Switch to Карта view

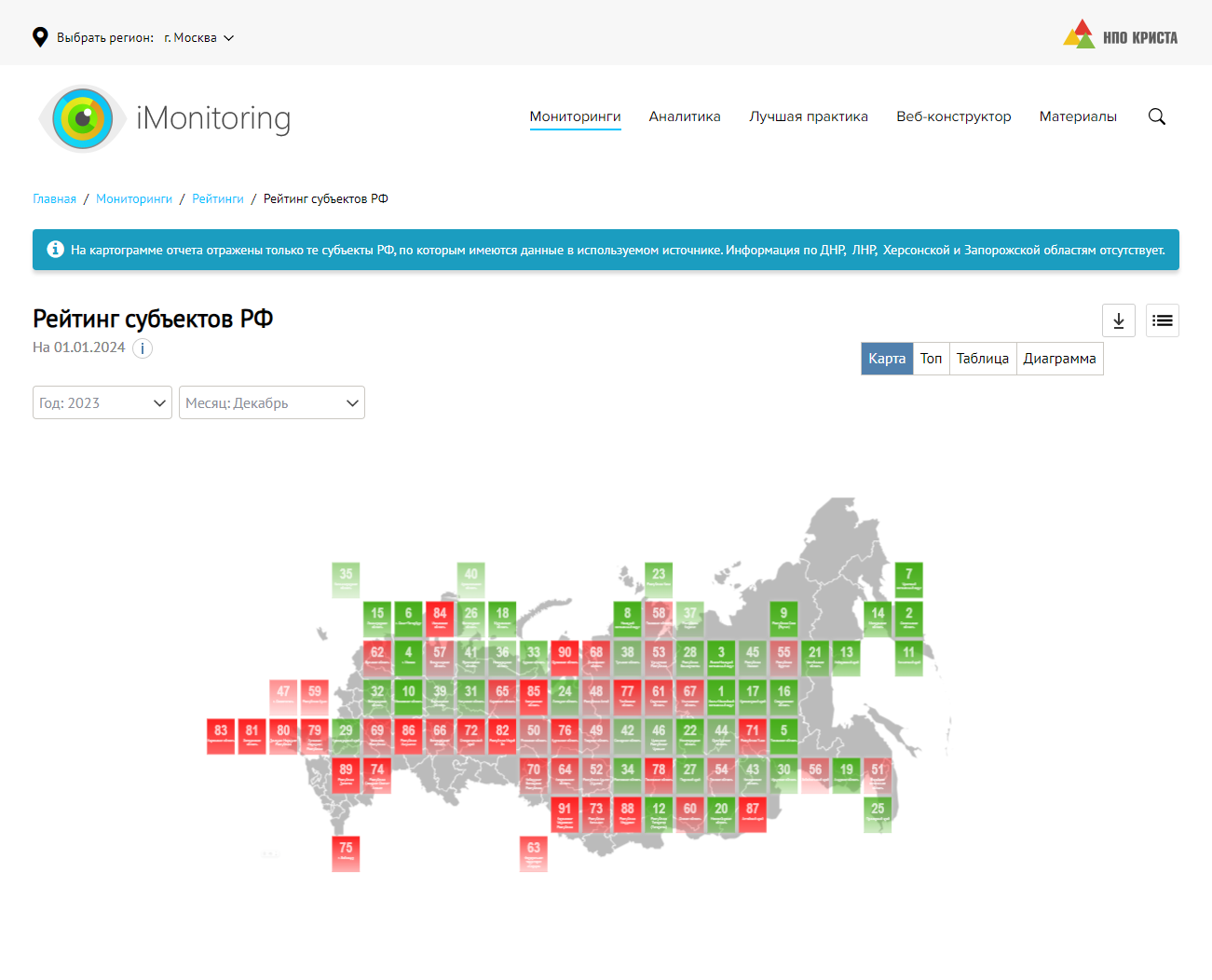click(886, 359)
